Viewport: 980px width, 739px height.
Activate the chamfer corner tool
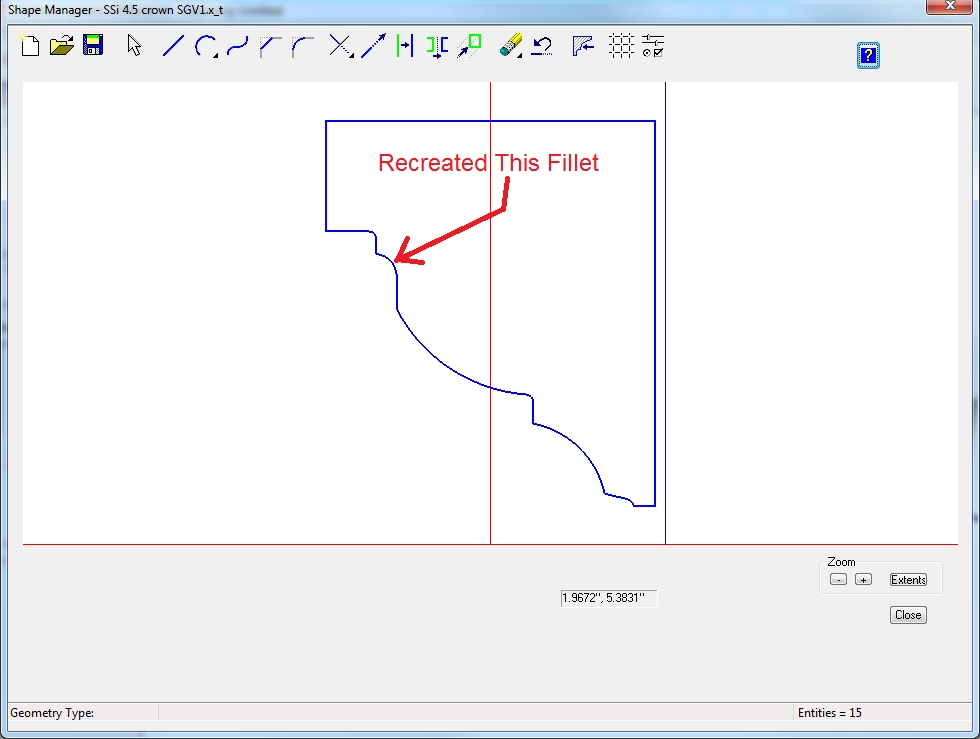tap(270, 45)
